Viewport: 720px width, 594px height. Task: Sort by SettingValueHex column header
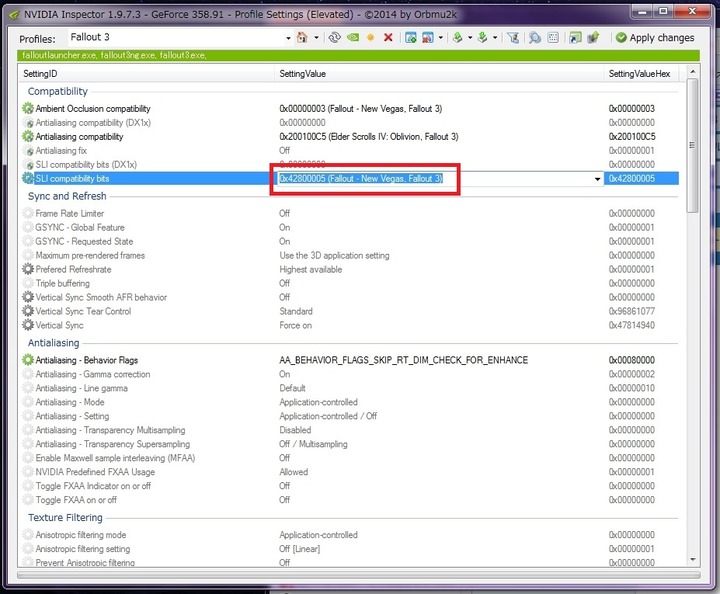point(640,73)
